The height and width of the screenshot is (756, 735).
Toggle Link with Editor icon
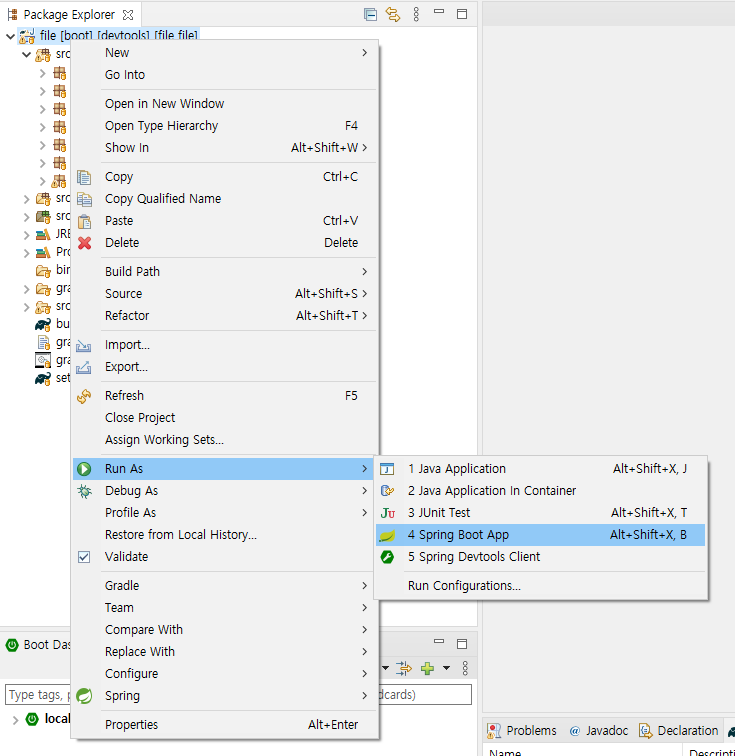tap(393, 14)
